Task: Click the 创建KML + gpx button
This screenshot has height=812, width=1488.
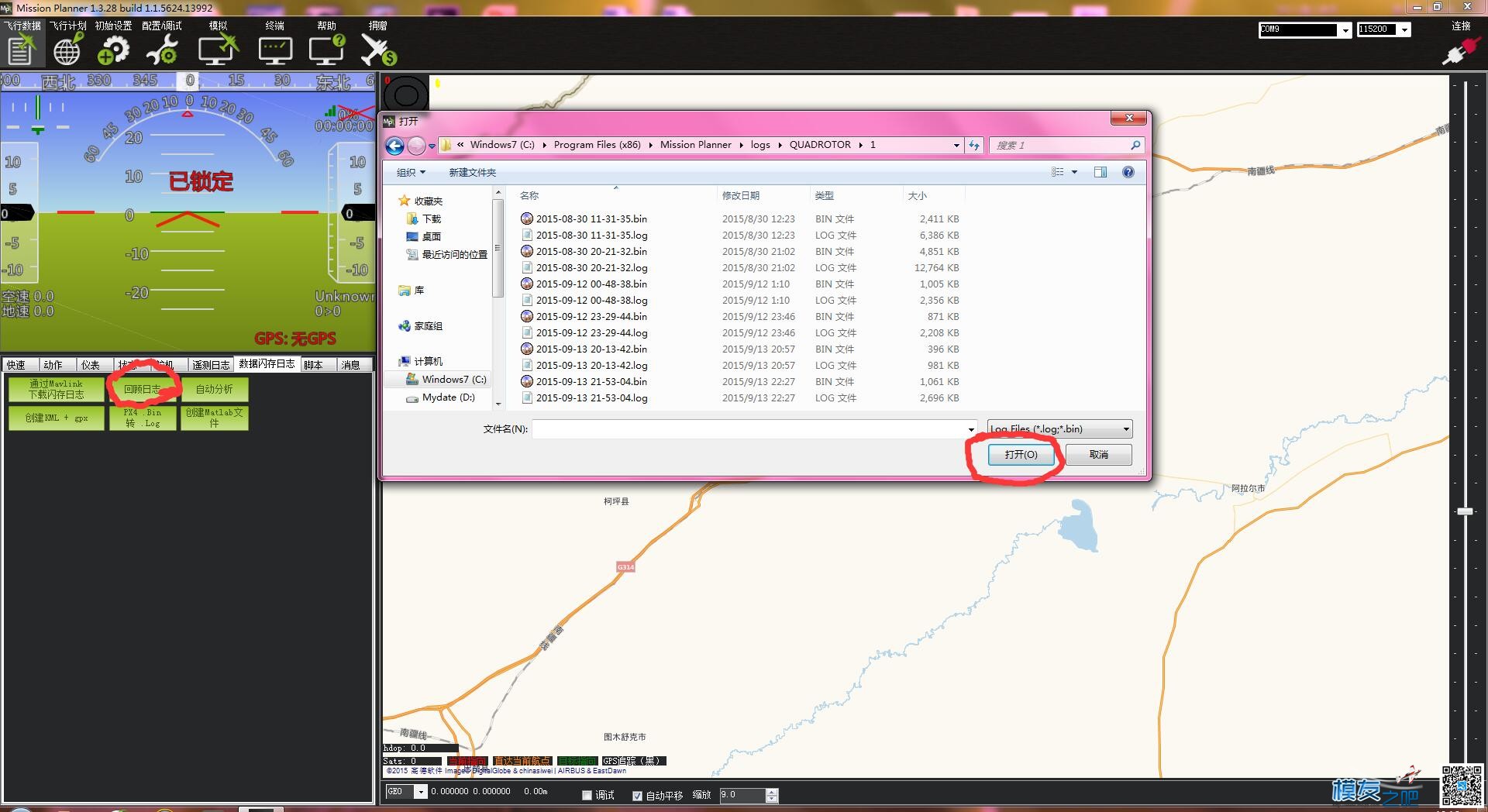Action: coord(56,418)
